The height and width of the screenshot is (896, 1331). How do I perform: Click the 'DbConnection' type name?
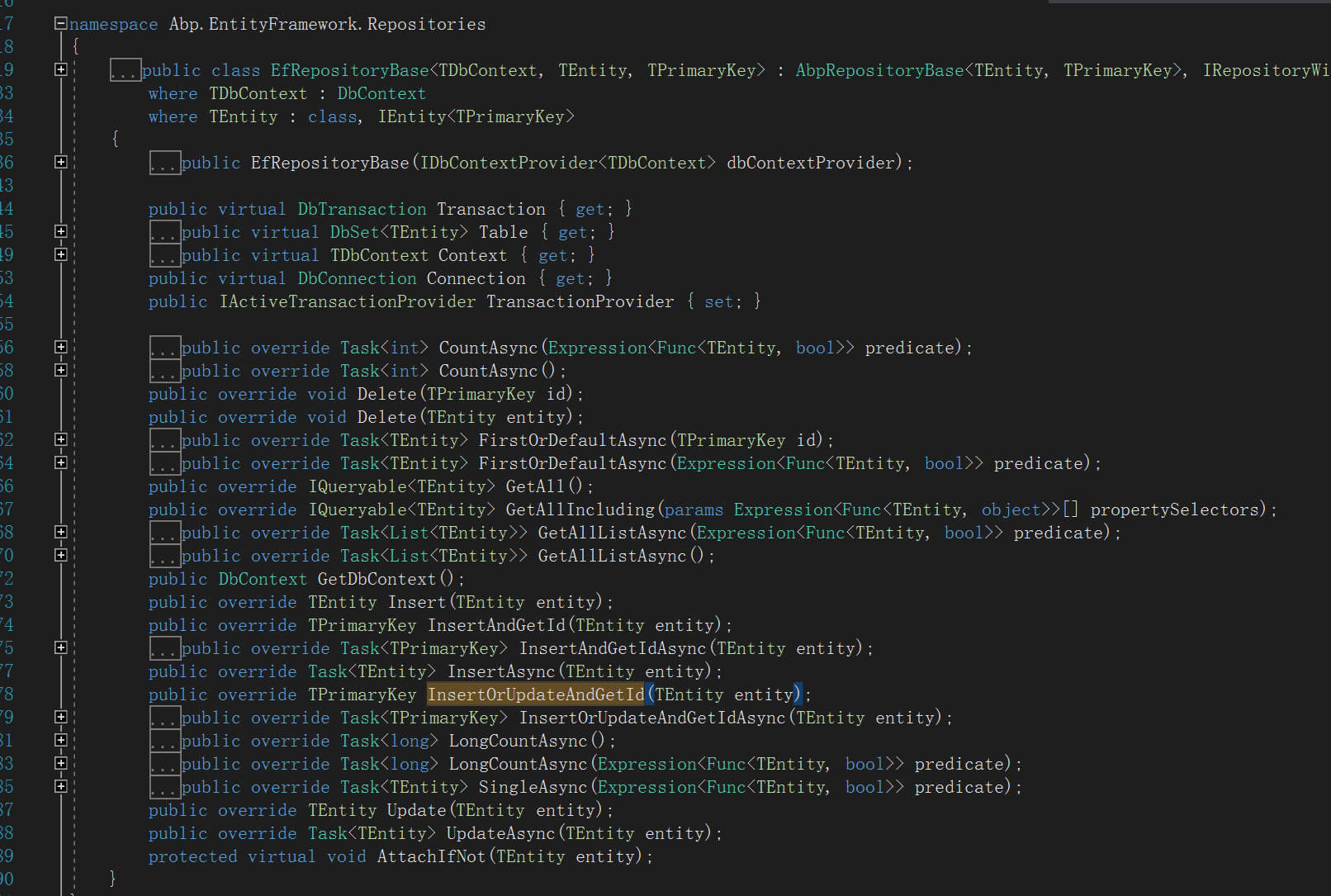(357, 279)
